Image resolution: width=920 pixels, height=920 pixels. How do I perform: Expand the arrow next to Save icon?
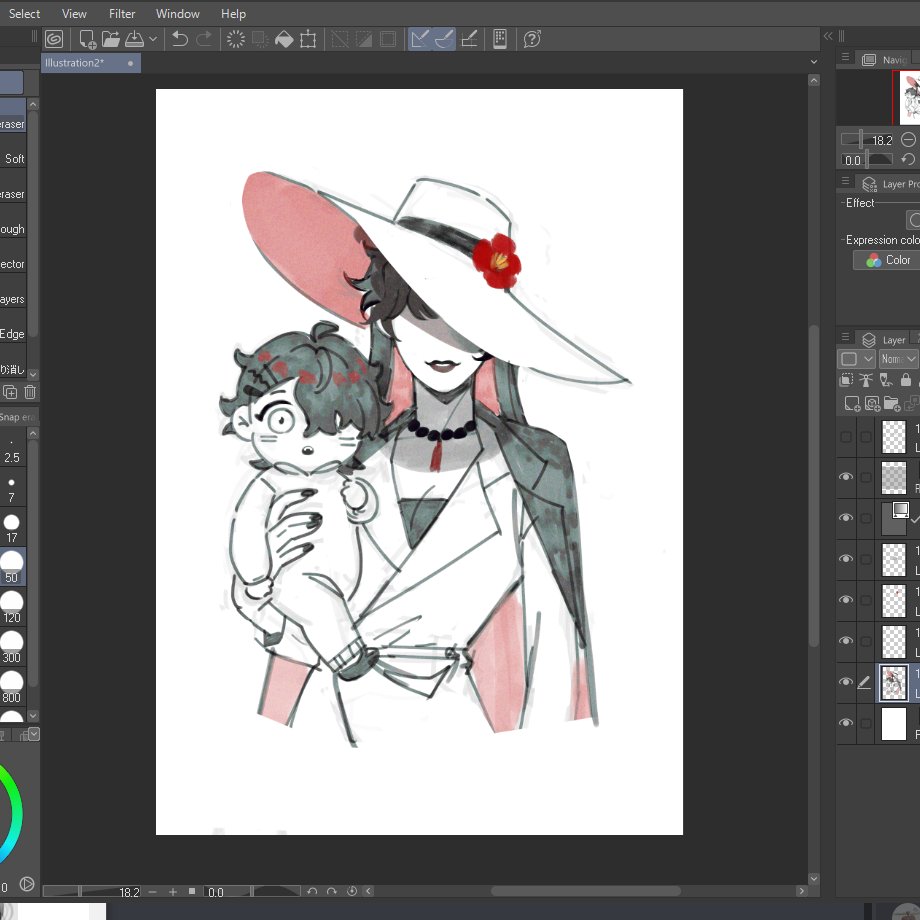coord(153,39)
